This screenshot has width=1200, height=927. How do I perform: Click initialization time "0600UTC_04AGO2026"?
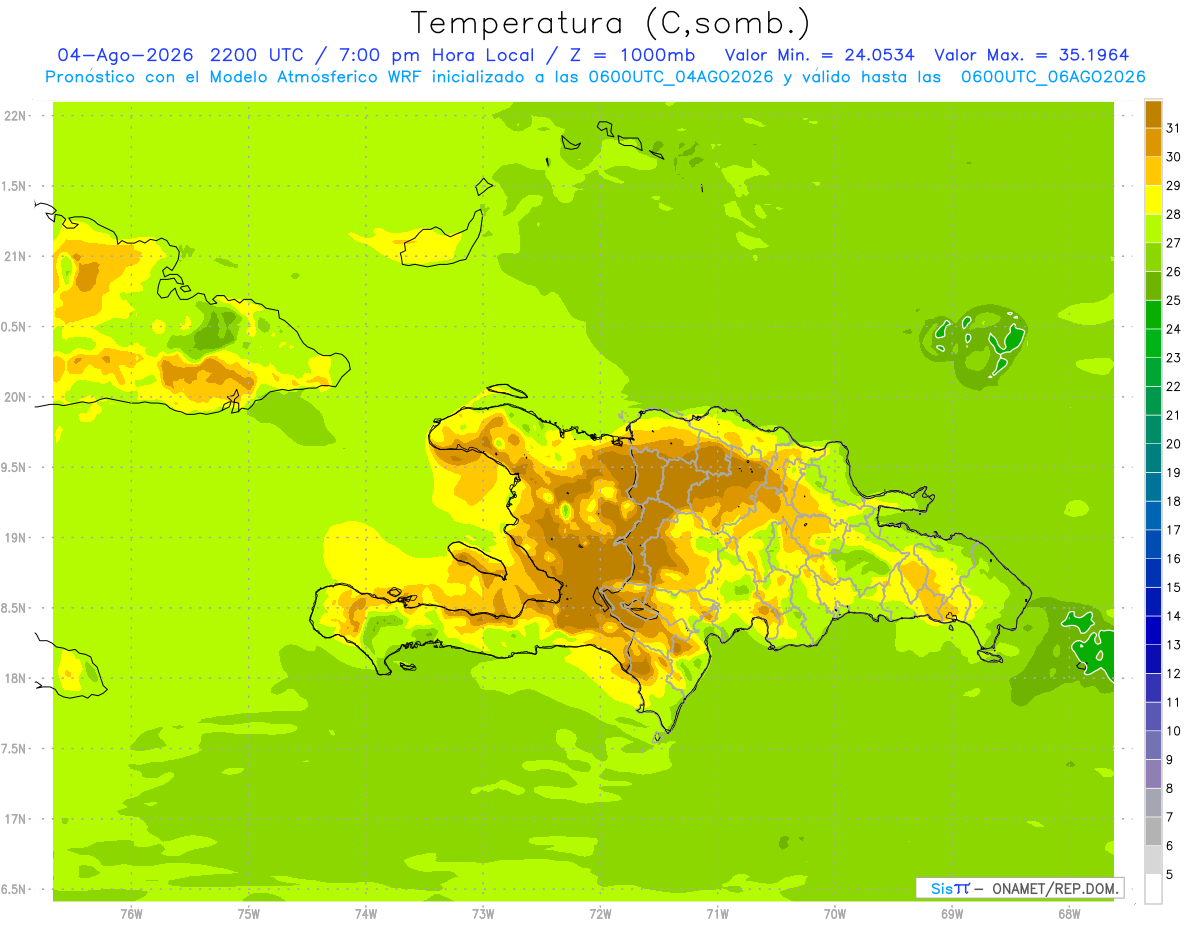tap(678, 77)
